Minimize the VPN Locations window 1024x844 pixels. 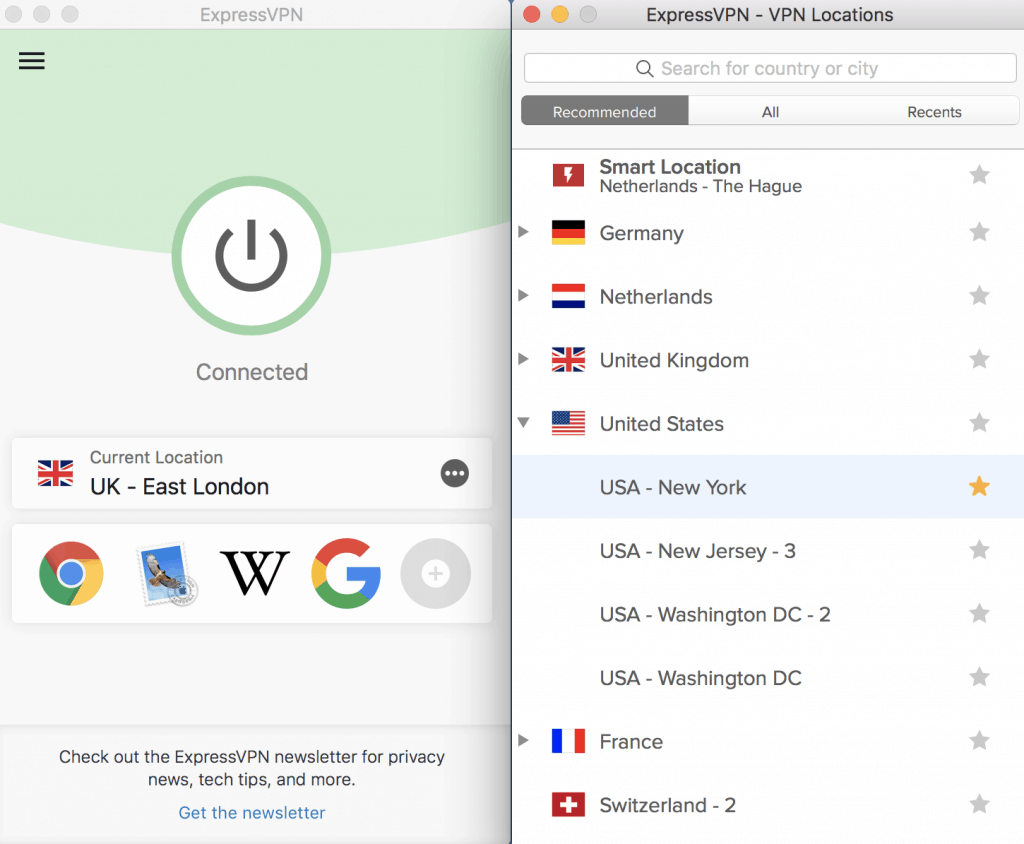pyautogui.click(x=560, y=14)
